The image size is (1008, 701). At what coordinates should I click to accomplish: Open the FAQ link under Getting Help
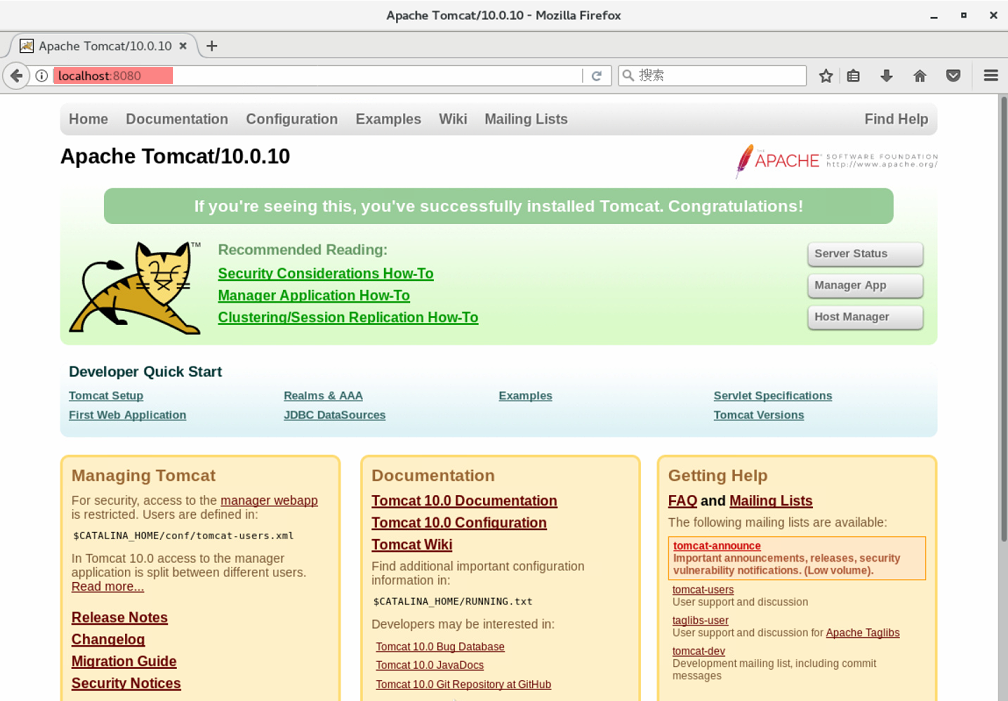coord(683,501)
